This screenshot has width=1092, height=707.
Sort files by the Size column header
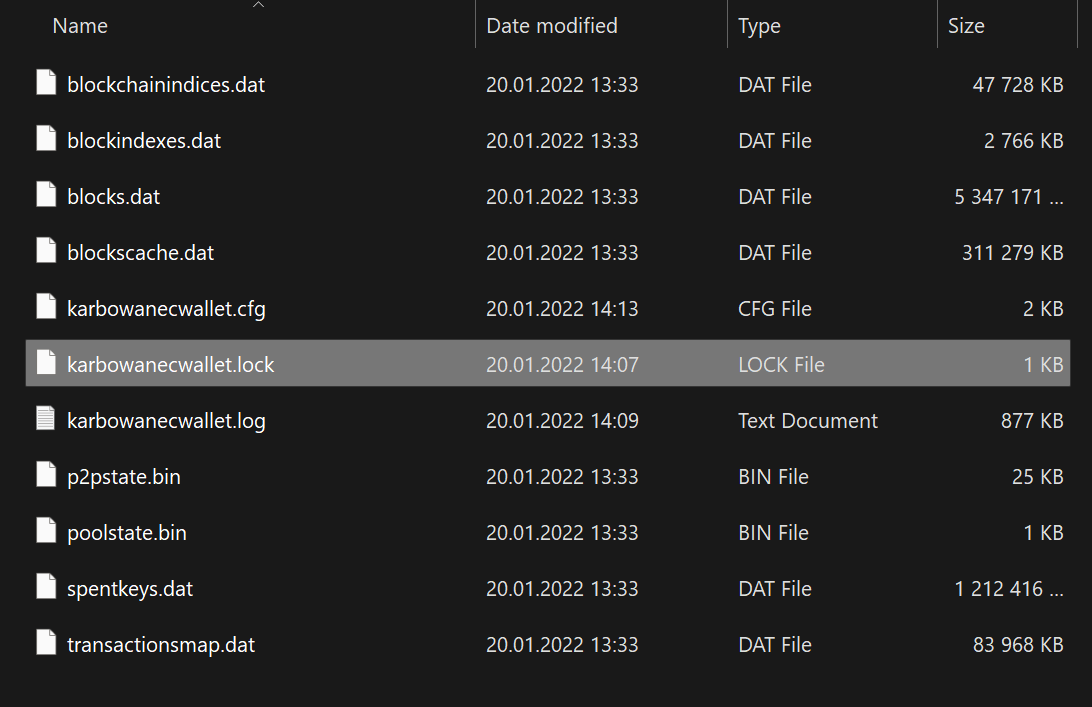(966, 26)
